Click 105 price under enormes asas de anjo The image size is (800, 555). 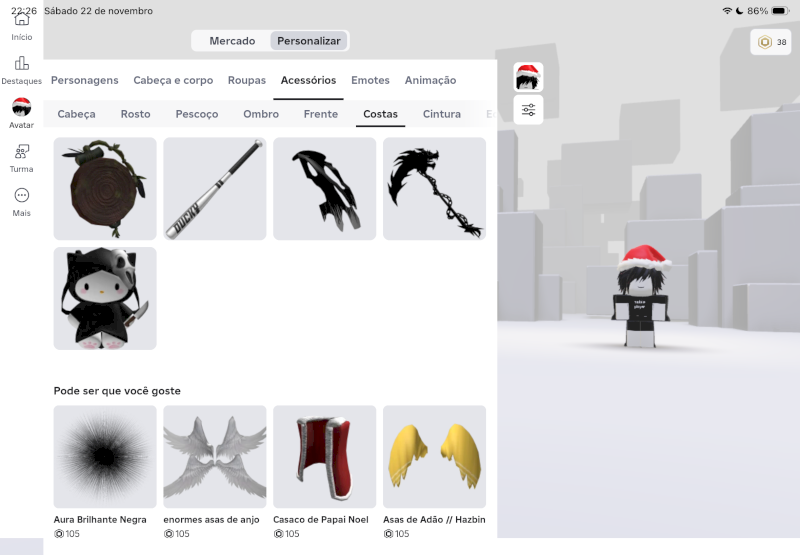point(177,534)
